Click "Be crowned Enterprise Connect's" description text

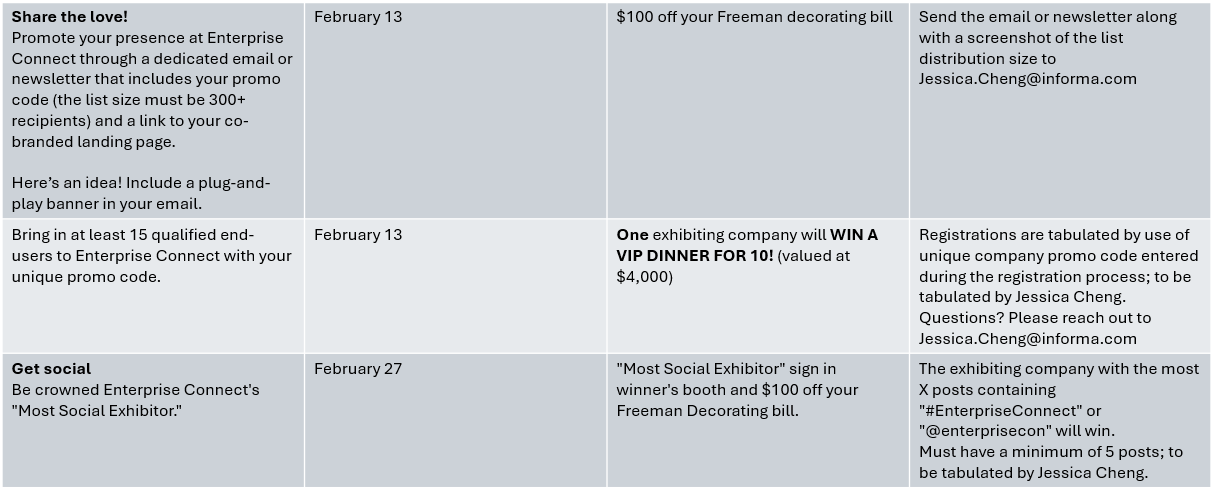(x=135, y=390)
